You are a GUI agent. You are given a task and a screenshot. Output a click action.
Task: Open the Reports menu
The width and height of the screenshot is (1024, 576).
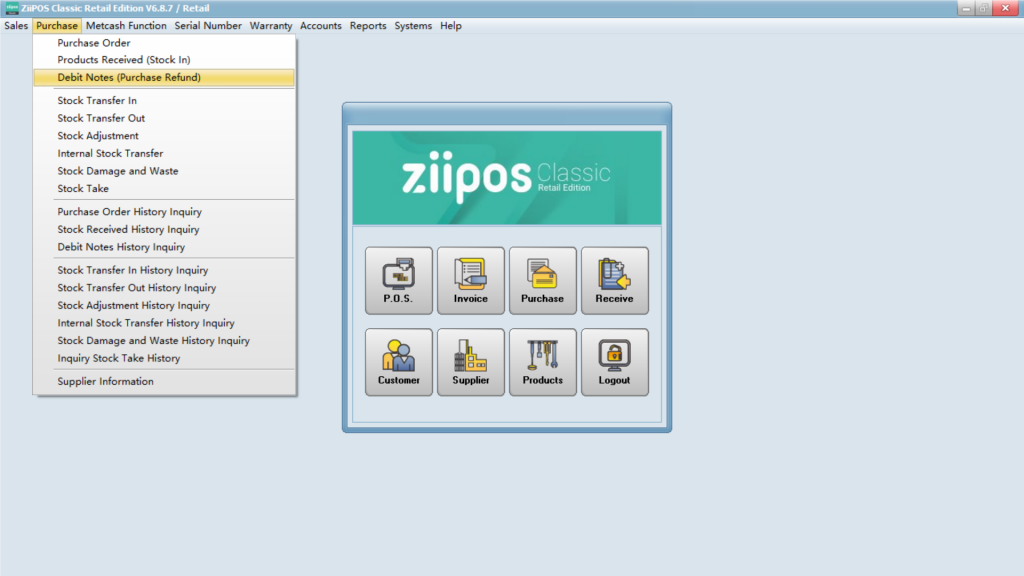368,26
